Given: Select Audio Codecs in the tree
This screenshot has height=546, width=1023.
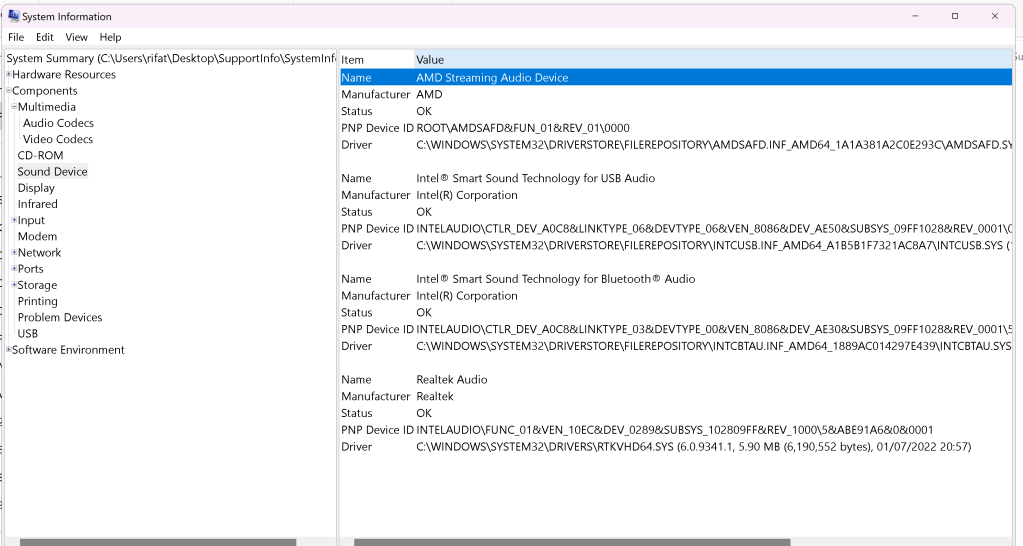Looking at the screenshot, I should coord(58,123).
